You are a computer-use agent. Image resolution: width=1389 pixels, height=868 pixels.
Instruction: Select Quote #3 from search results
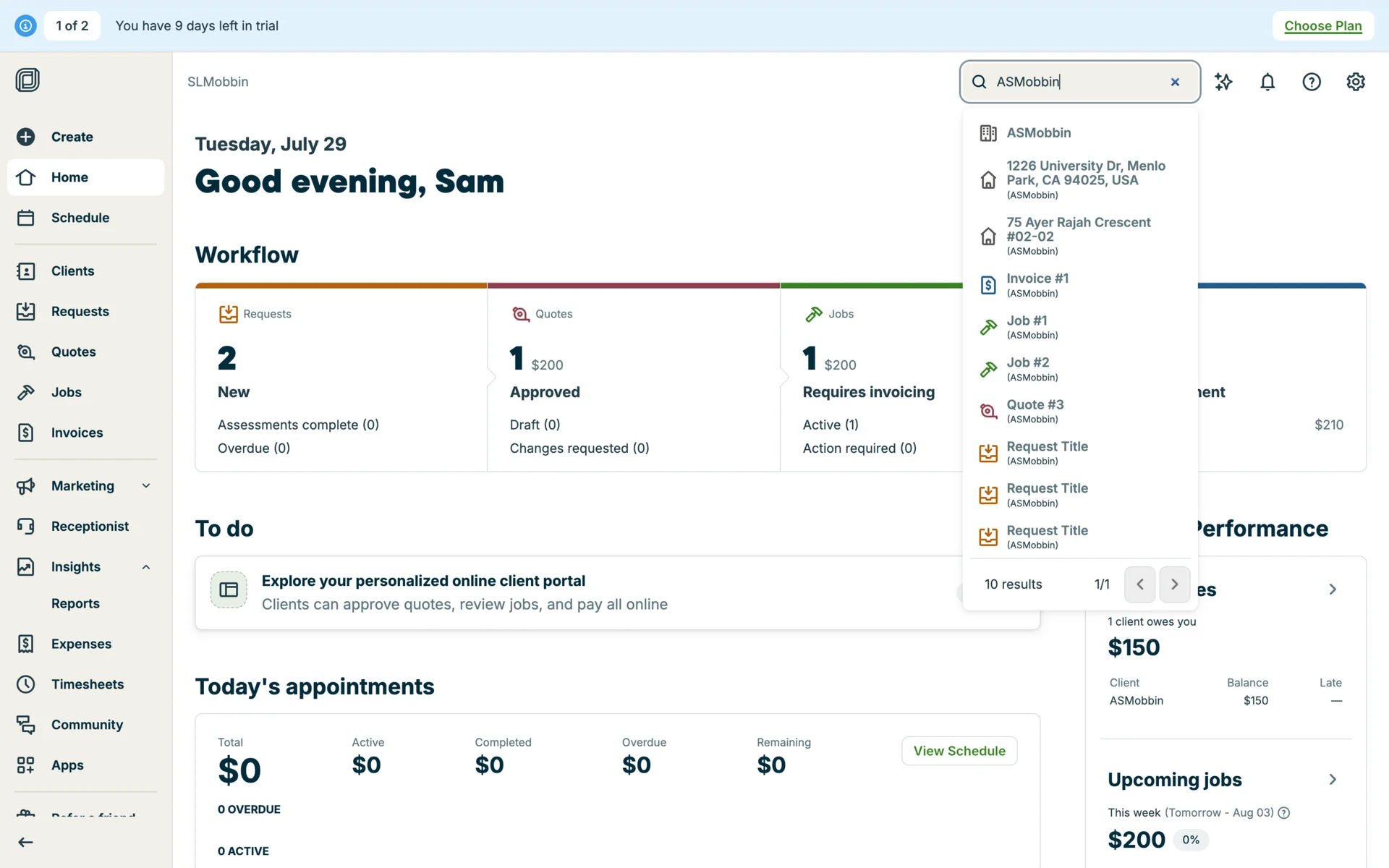point(1035,410)
